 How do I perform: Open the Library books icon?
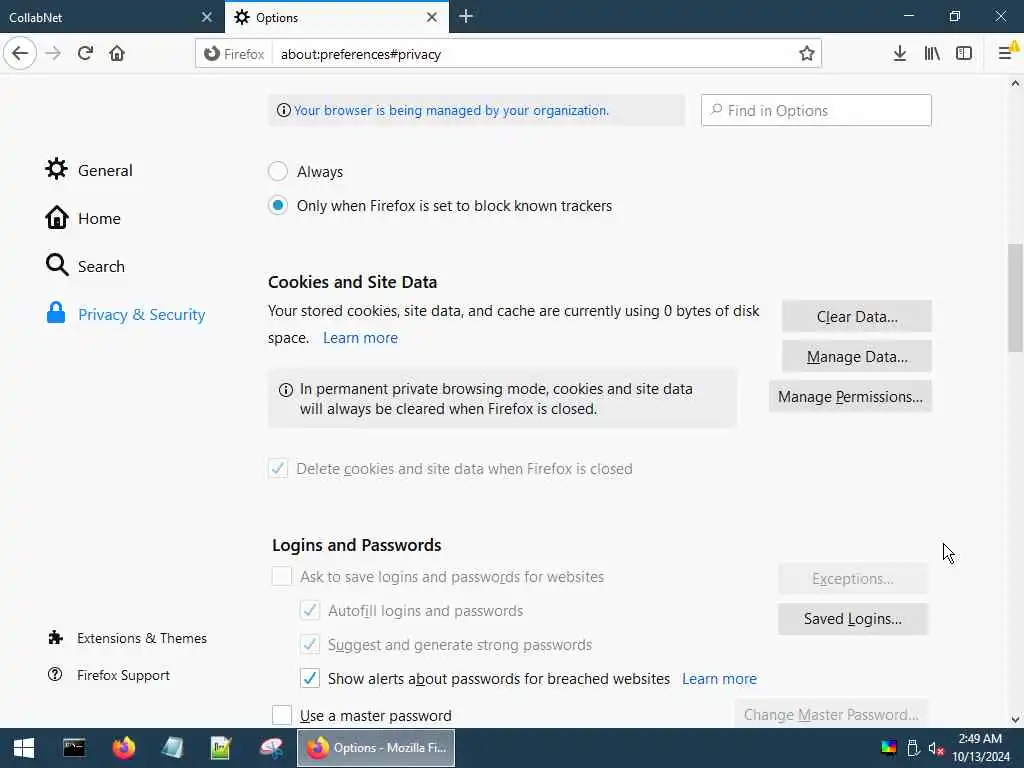pyautogui.click(x=932, y=54)
